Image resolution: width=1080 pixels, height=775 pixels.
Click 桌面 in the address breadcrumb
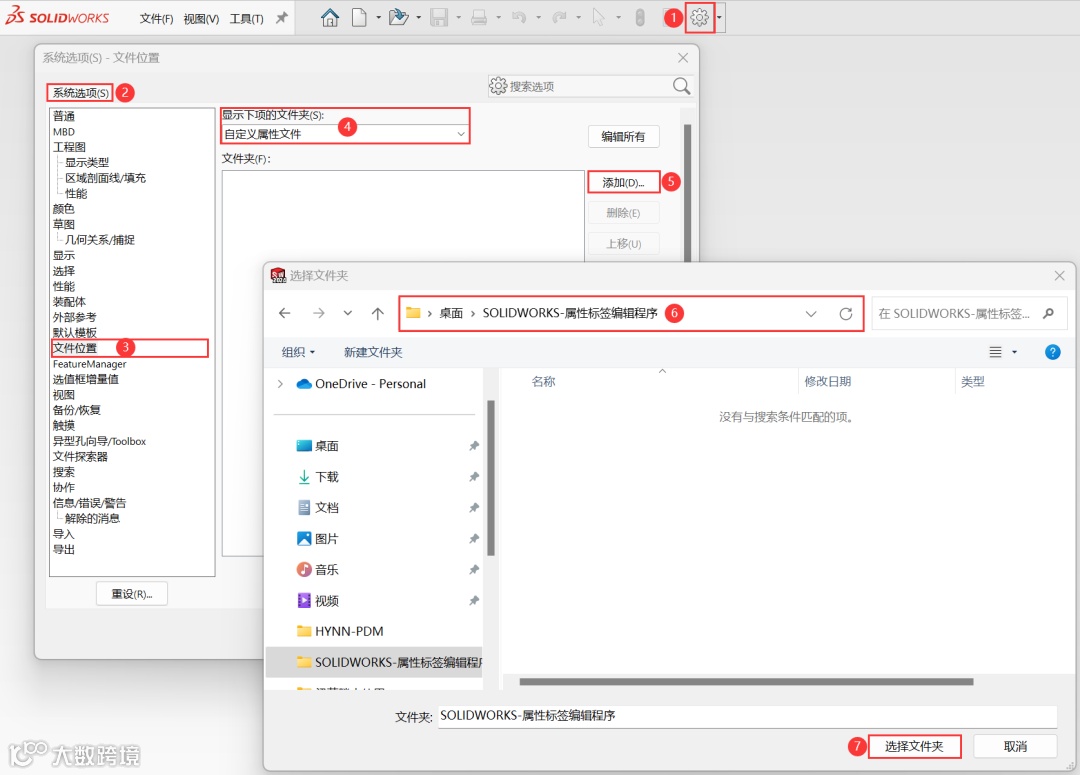451,313
